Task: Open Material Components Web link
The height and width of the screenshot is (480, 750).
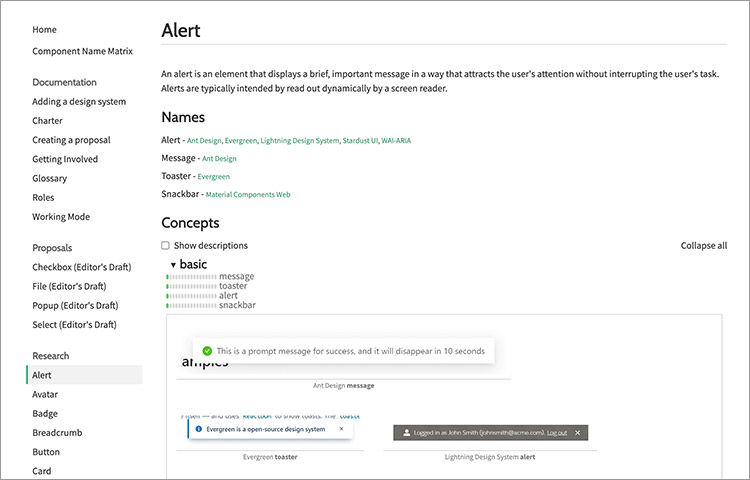Action: [248, 195]
